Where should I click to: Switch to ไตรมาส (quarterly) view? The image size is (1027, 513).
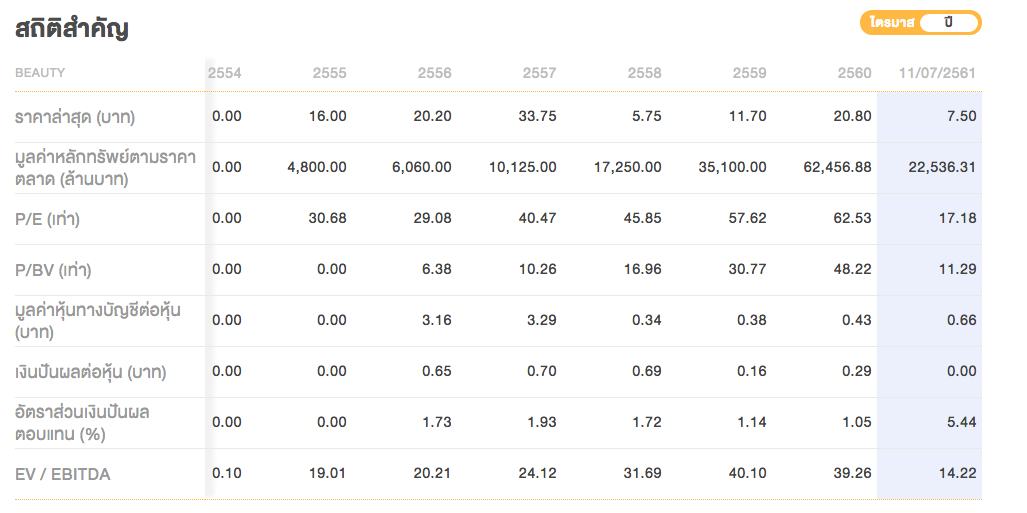pyautogui.click(x=891, y=23)
